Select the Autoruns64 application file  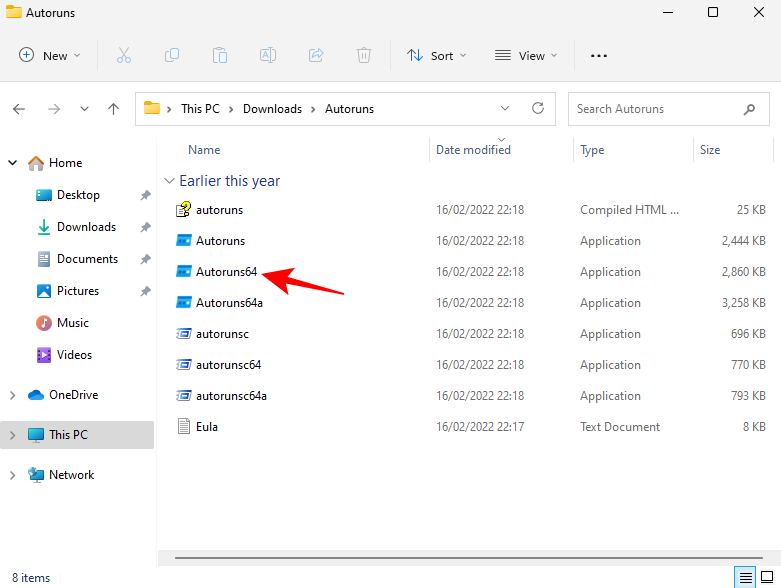pyautogui.click(x=226, y=272)
